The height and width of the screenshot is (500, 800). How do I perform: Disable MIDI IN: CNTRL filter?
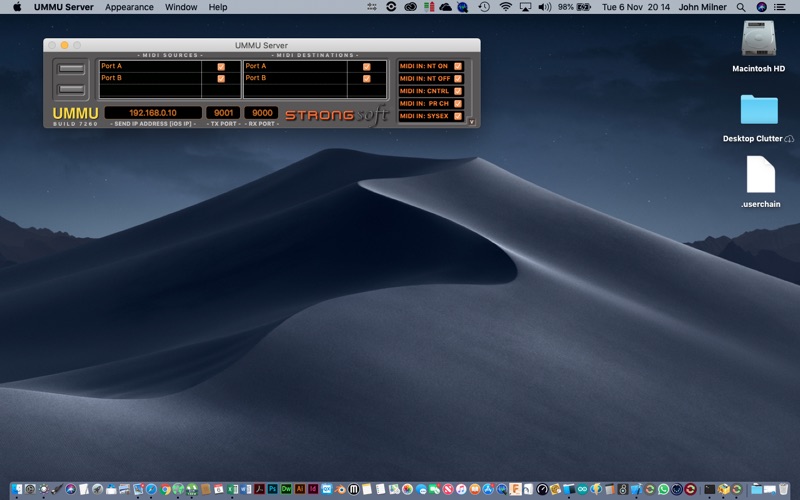click(x=458, y=91)
